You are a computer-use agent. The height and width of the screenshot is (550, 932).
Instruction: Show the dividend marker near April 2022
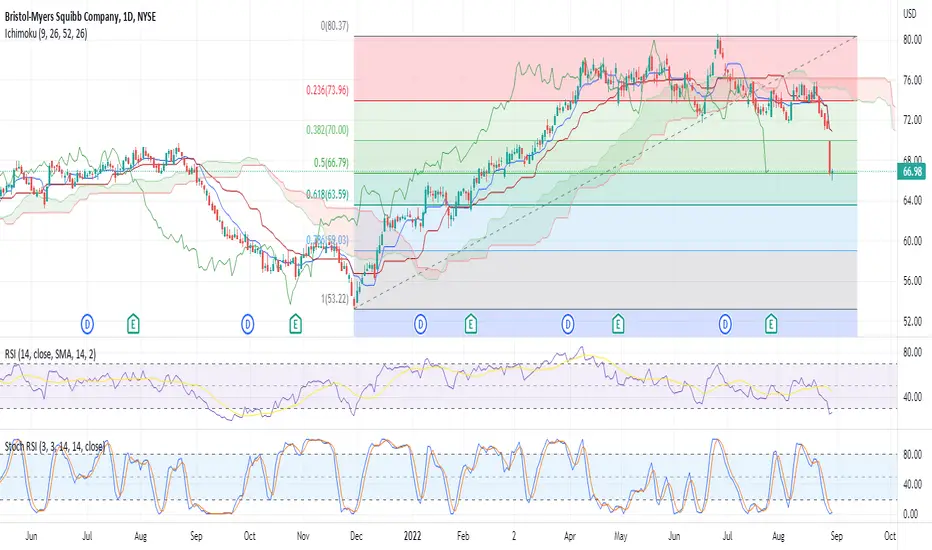click(568, 324)
